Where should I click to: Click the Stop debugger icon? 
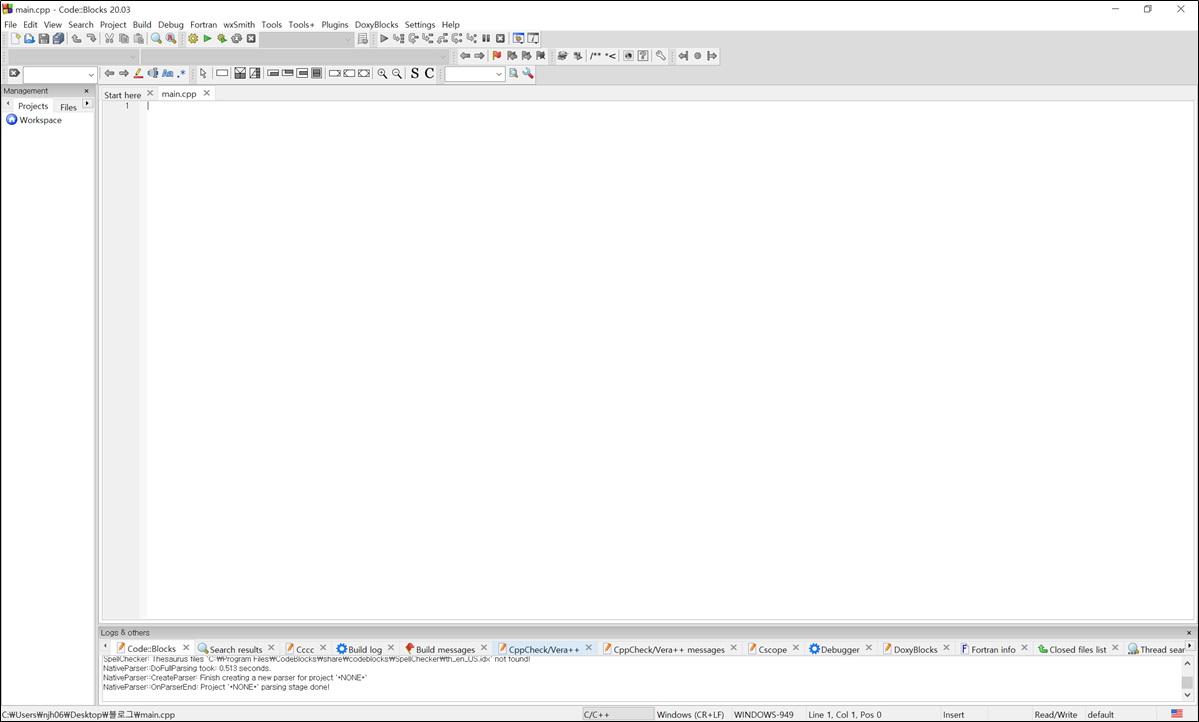[500, 38]
